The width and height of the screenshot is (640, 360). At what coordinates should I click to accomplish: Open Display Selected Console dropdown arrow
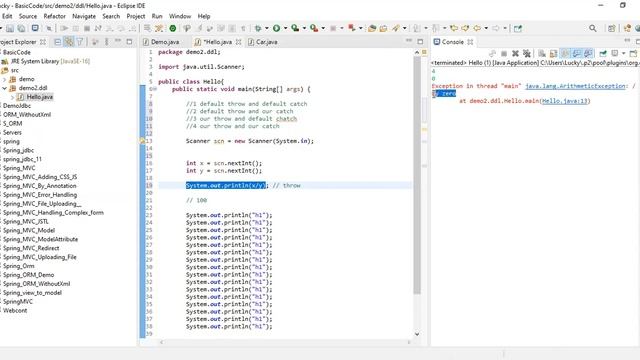pos(623,53)
